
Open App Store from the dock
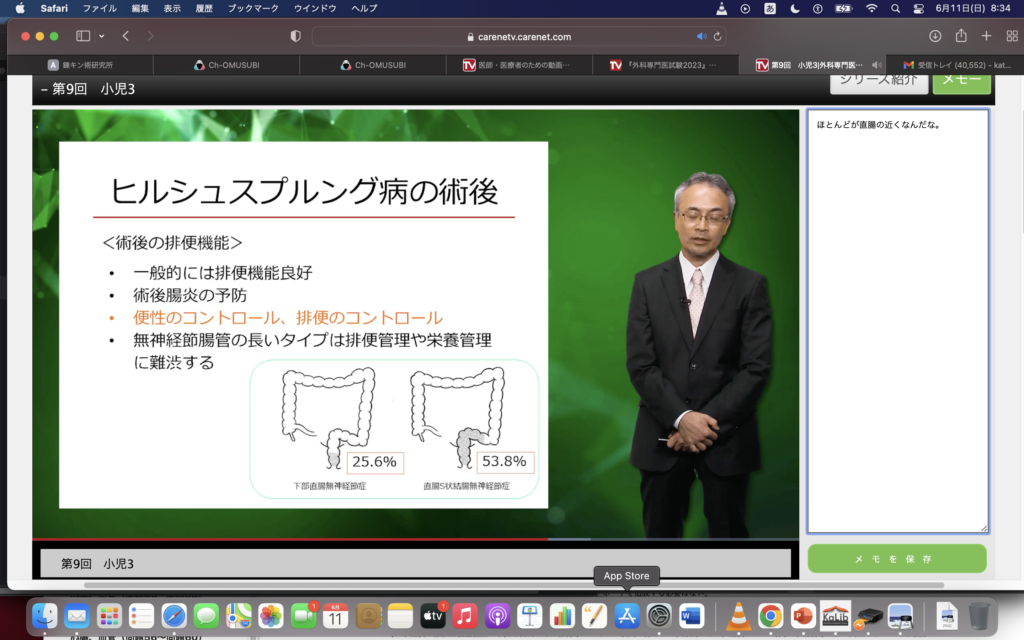(x=627, y=616)
